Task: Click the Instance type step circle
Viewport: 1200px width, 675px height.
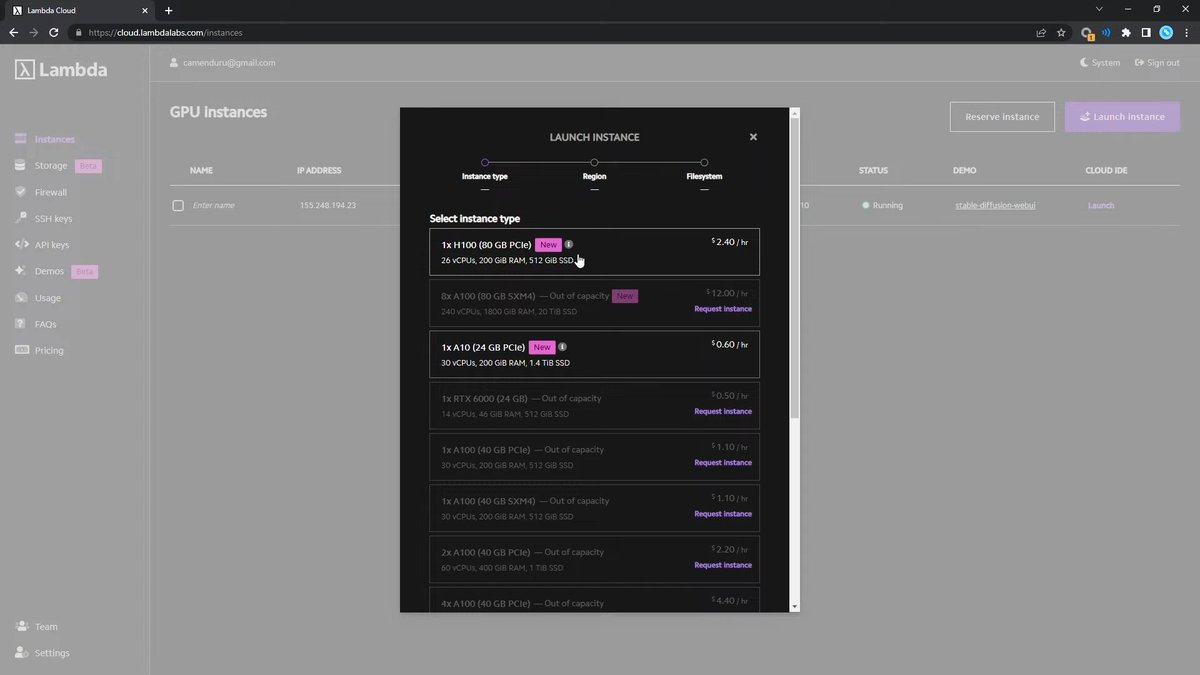Action: coord(485,162)
